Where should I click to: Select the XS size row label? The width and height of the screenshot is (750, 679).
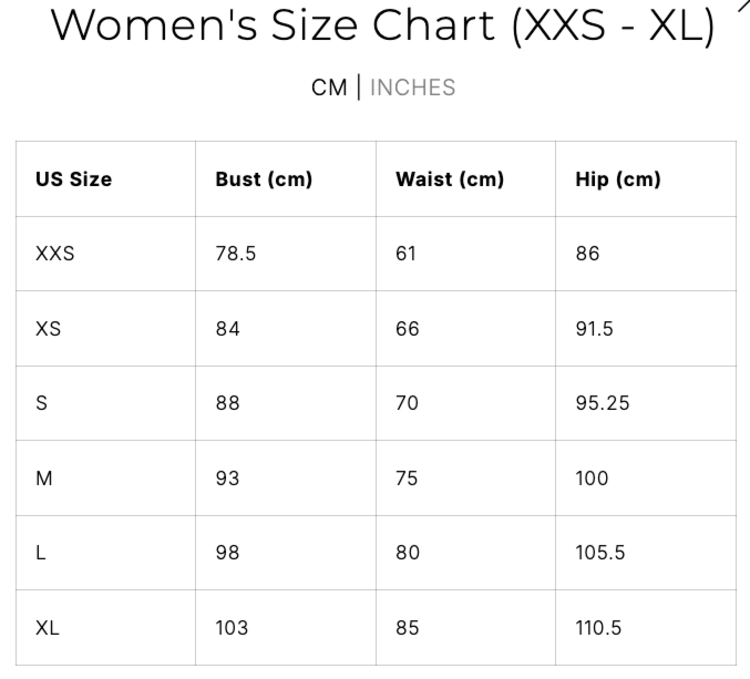48,329
